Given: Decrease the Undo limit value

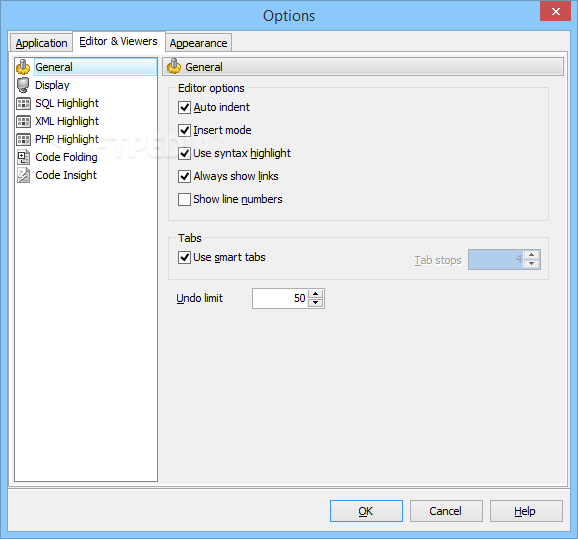Looking at the screenshot, I should (x=316, y=303).
